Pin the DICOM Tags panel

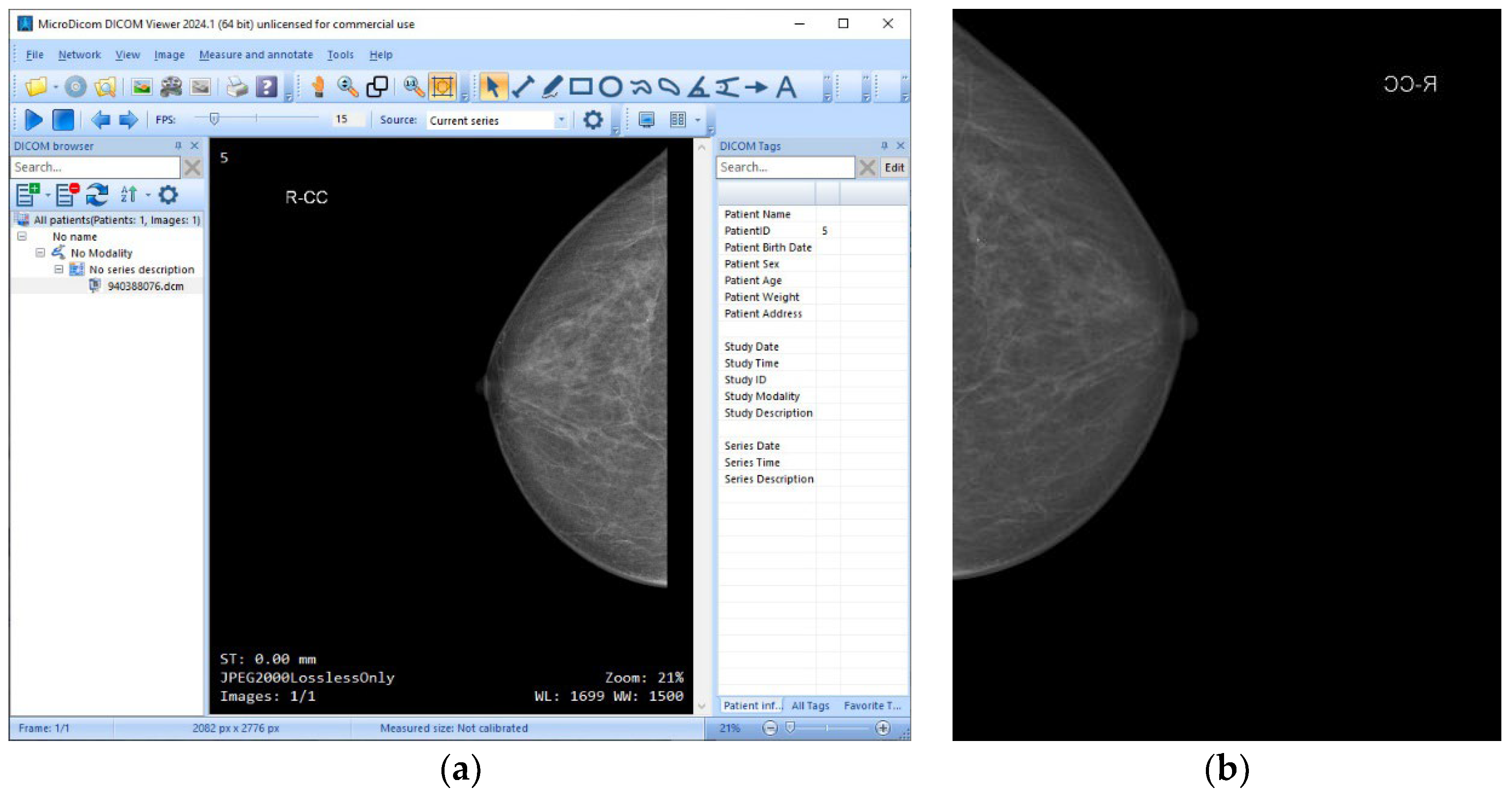tap(885, 145)
